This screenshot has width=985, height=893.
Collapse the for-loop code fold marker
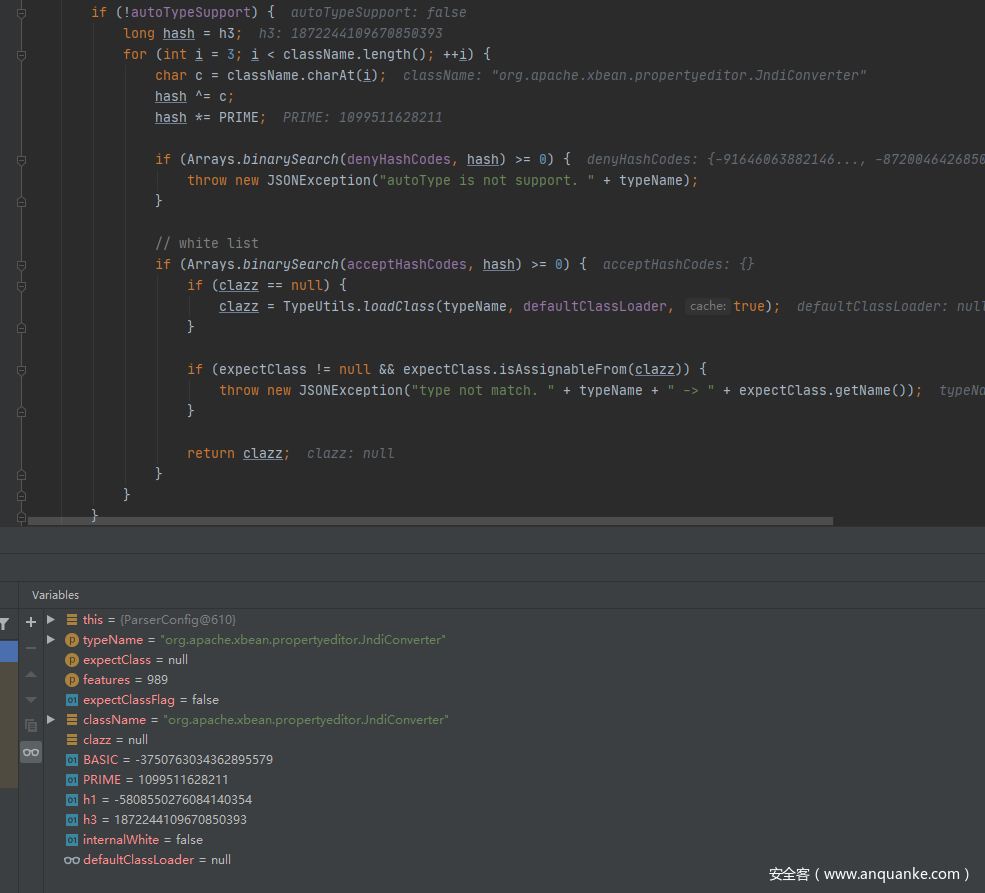pyautogui.click(x=21, y=54)
